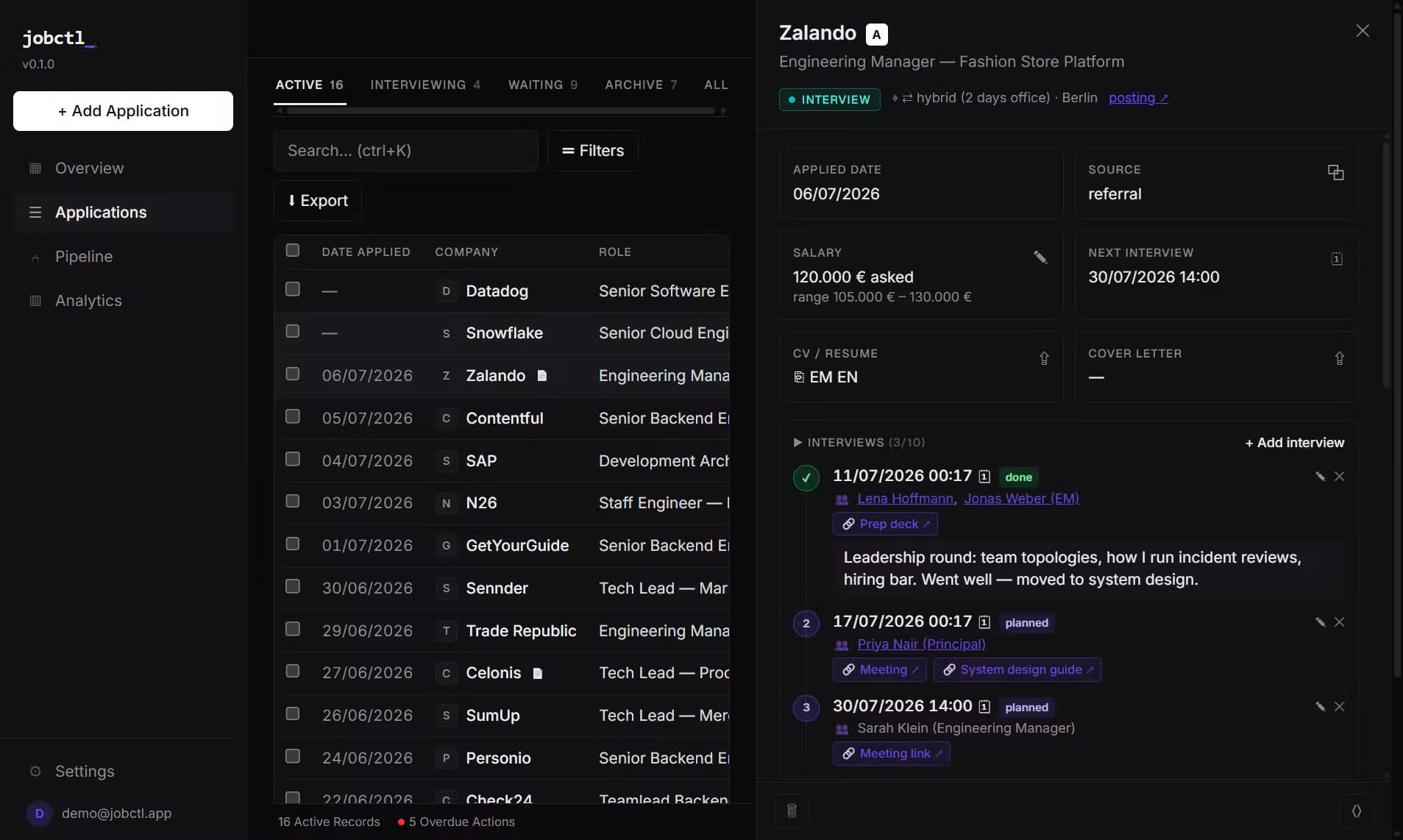Export the applications list

[x=318, y=201]
